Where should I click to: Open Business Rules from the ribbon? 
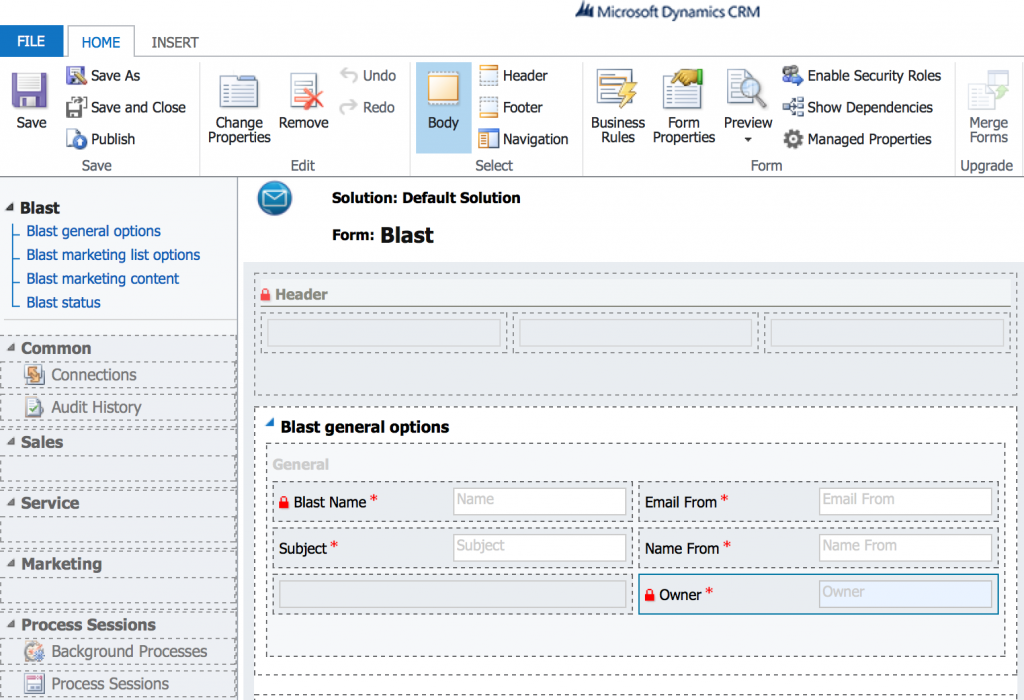pyautogui.click(x=618, y=107)
